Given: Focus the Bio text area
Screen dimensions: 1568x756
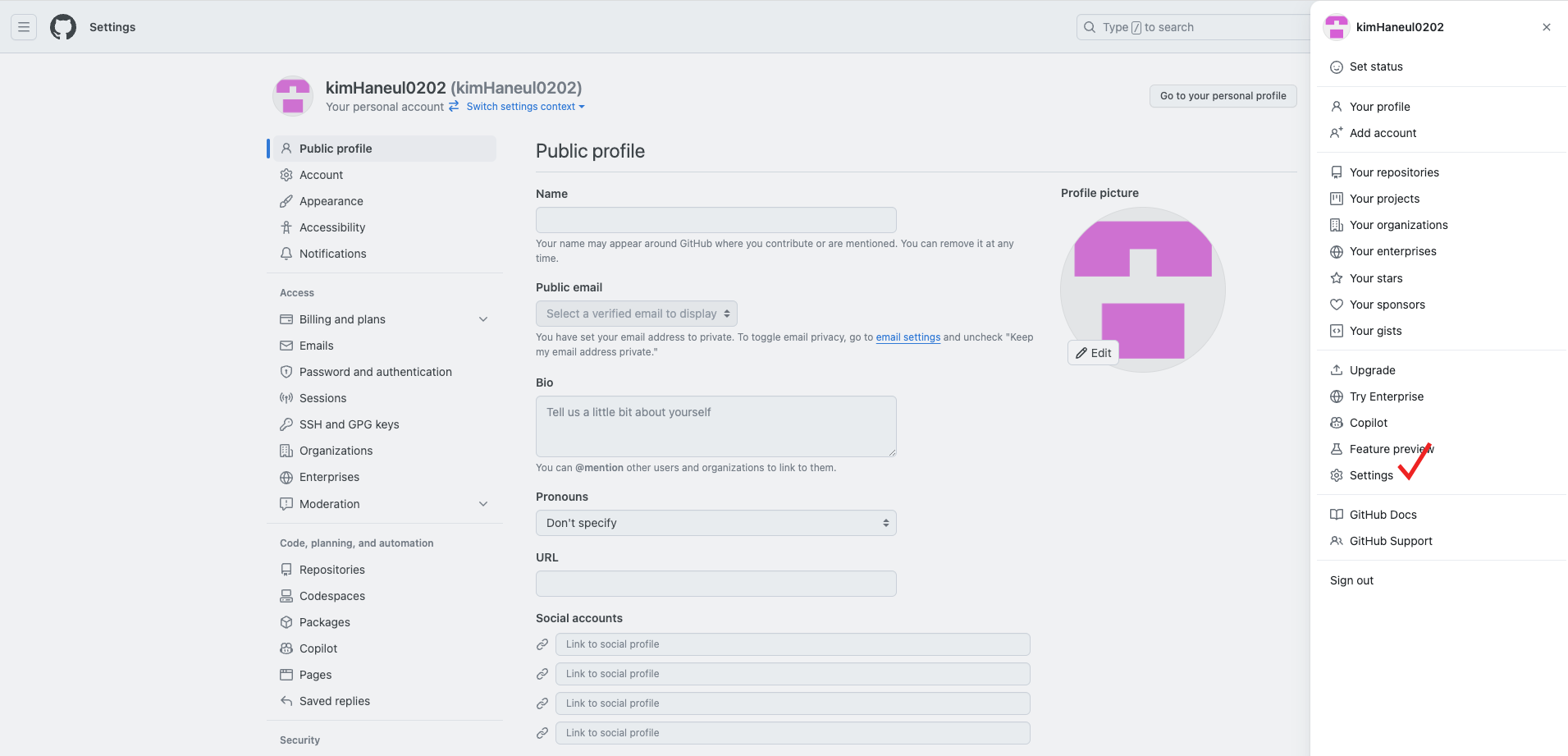Looking at the screenshot, I should [x=716, y=427].
